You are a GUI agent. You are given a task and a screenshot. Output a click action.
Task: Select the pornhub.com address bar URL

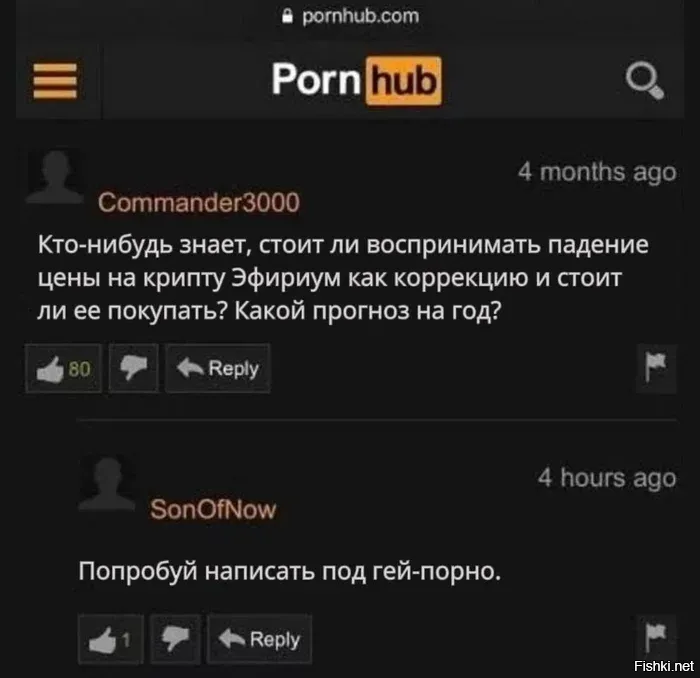coord(361,17)
